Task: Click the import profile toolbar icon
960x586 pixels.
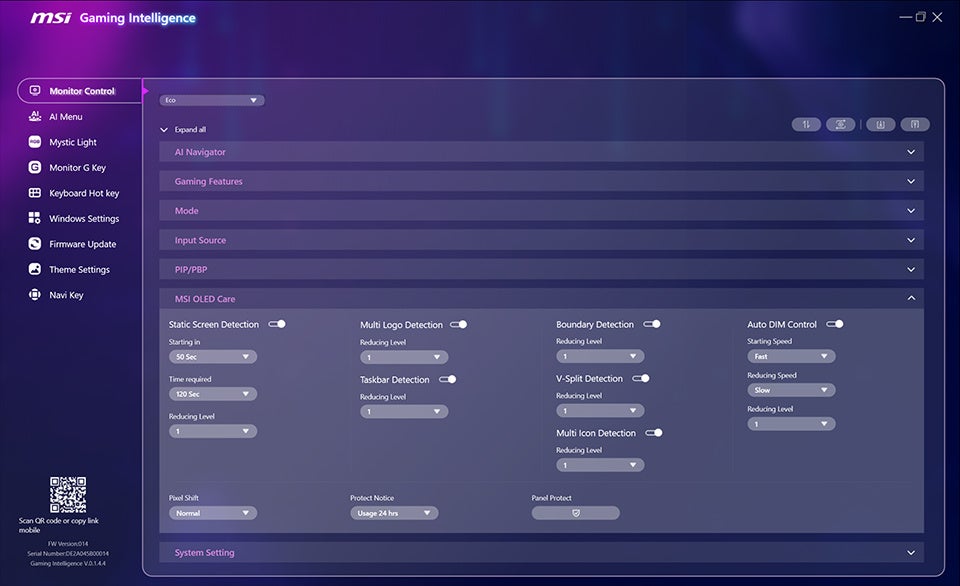Action: (x=880, y=124)
